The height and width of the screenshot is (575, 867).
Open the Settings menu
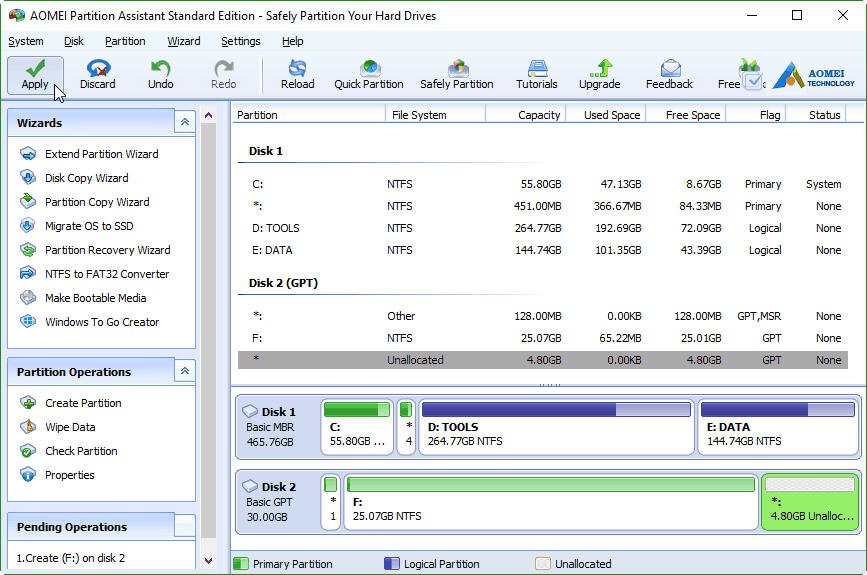point(241,41)
